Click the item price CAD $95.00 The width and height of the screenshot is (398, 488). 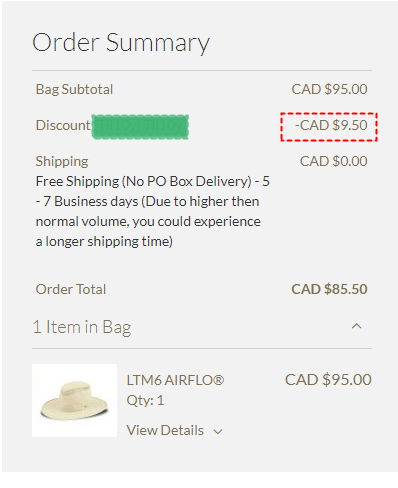click(x=328, y=380)
